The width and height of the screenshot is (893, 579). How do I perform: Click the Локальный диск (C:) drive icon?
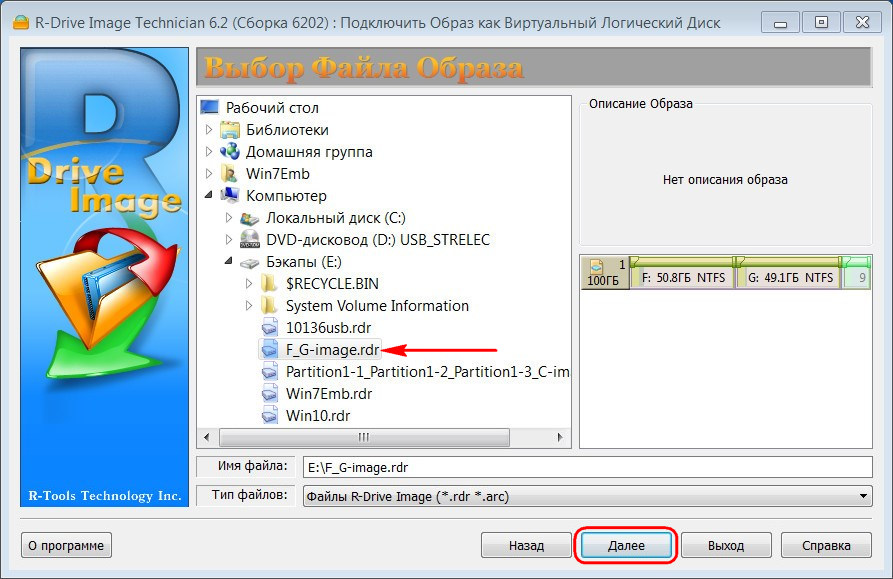[x=249, y=218]
